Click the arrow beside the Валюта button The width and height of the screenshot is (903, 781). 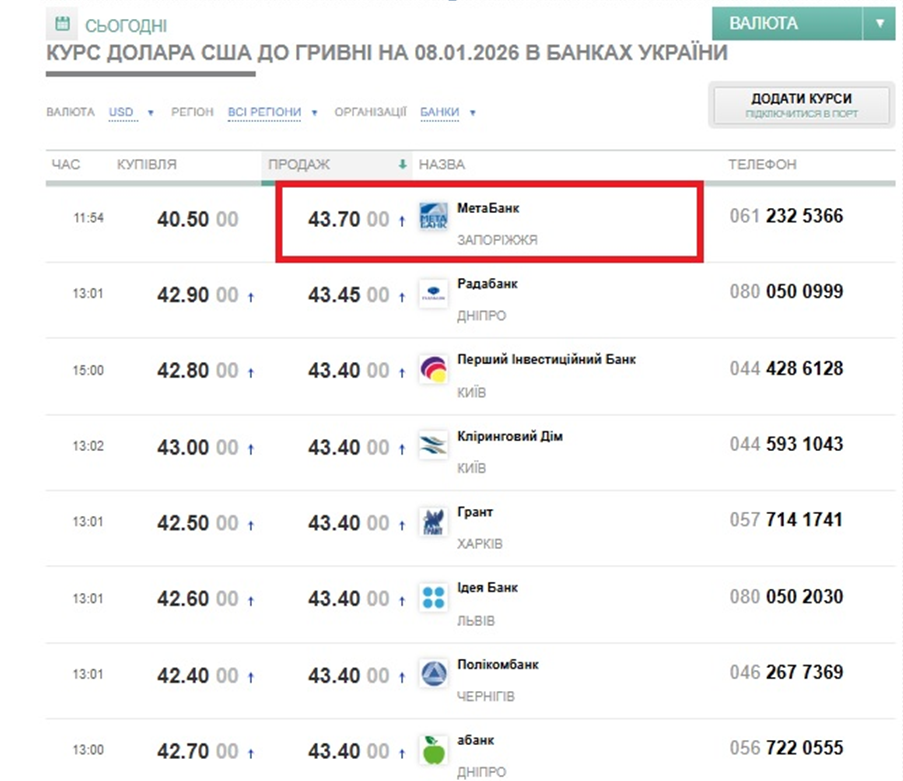click(x=880, y=23)
